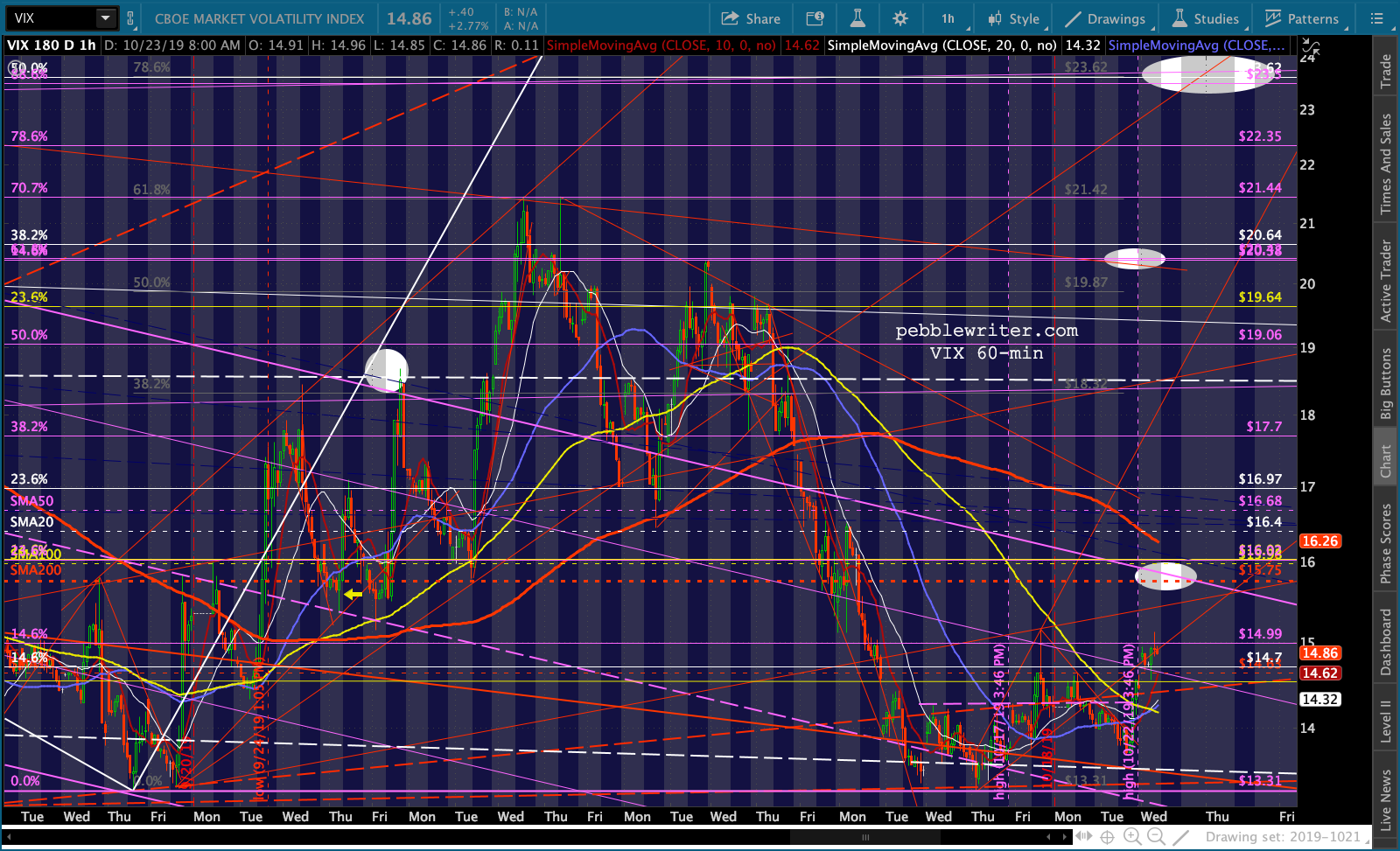Open the 1h timeframe selector
Screen dimensions: 1400x851
coord(948,18)
